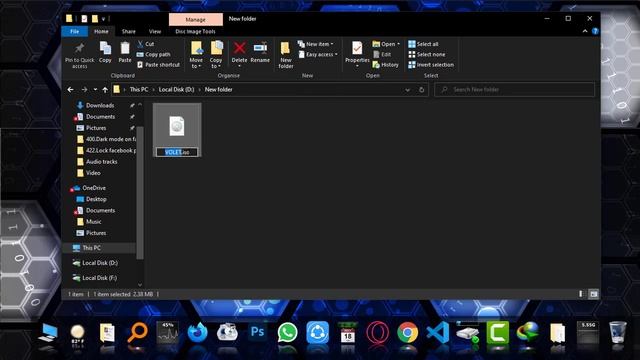Click New folder in address breadcrumb
Viewport: 640px width, 360px height.
(x=218, y=89)
